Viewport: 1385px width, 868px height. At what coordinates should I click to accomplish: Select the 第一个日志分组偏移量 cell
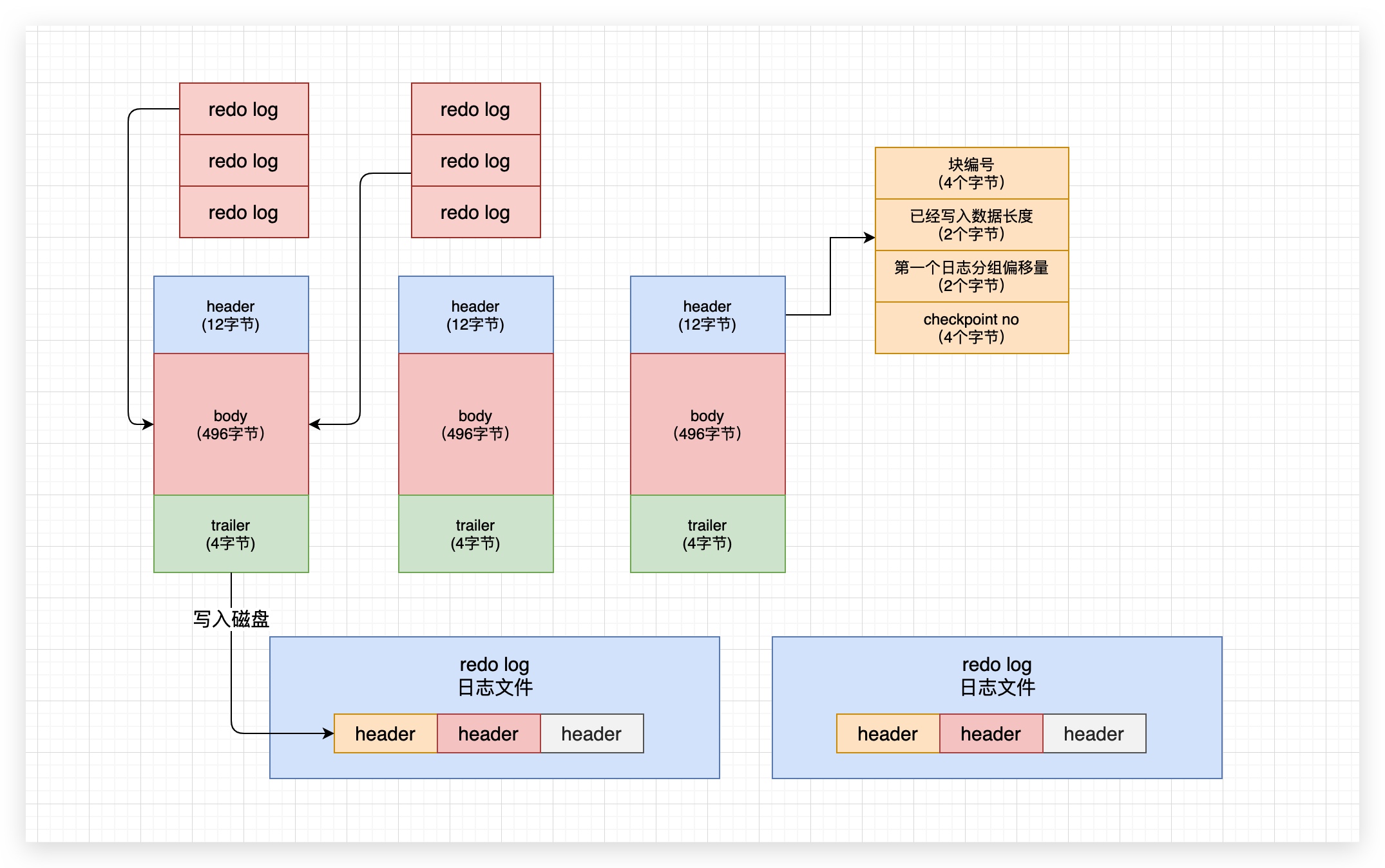pos(971,276)
